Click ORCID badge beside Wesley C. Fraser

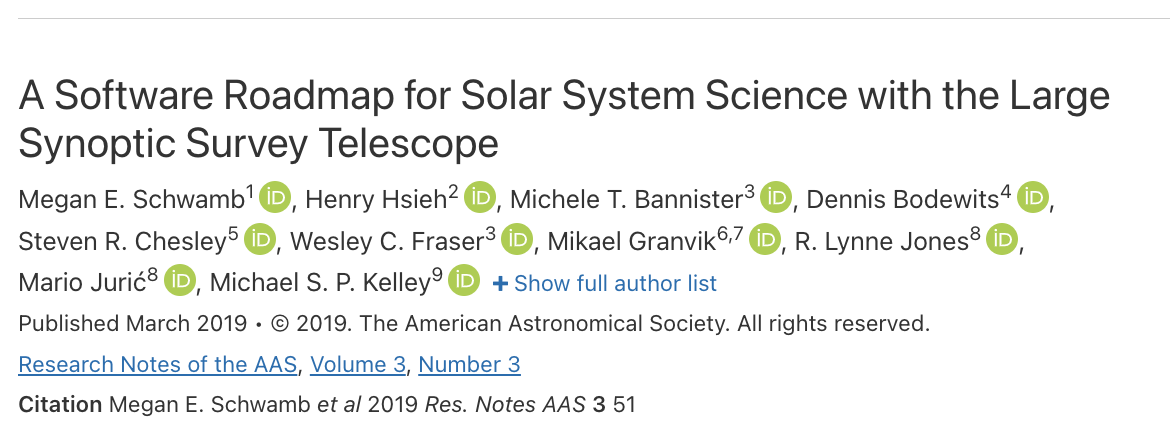(x=516, y=240)
